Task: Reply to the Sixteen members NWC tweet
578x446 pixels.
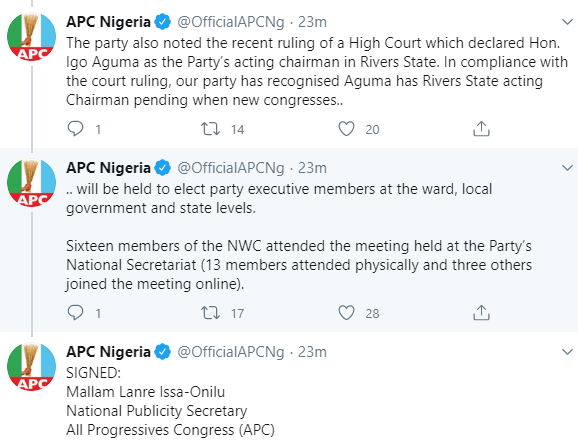Action: (x=76, y=313)
